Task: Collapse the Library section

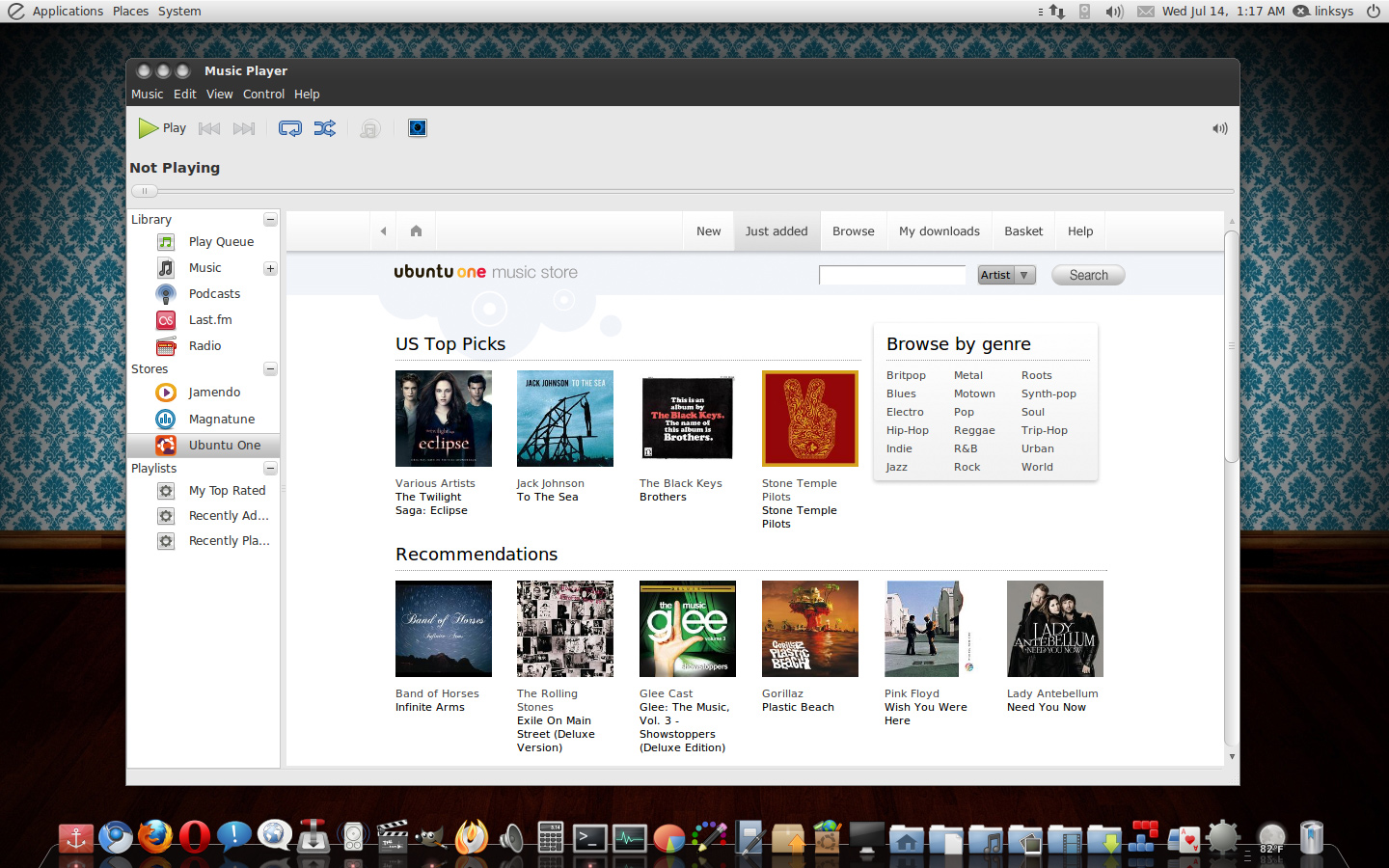Action: pyautogui.click(x=270, y=220)
